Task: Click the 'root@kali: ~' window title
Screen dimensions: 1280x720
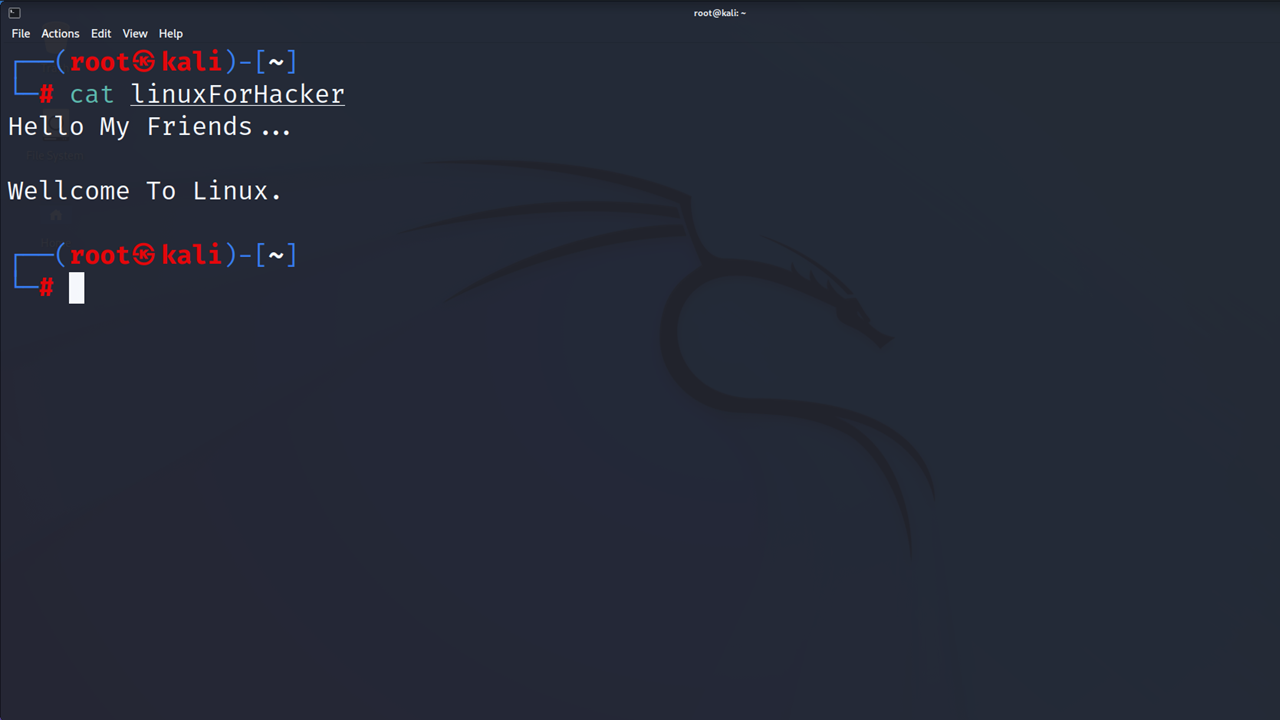Action: [x=720, y=13]
